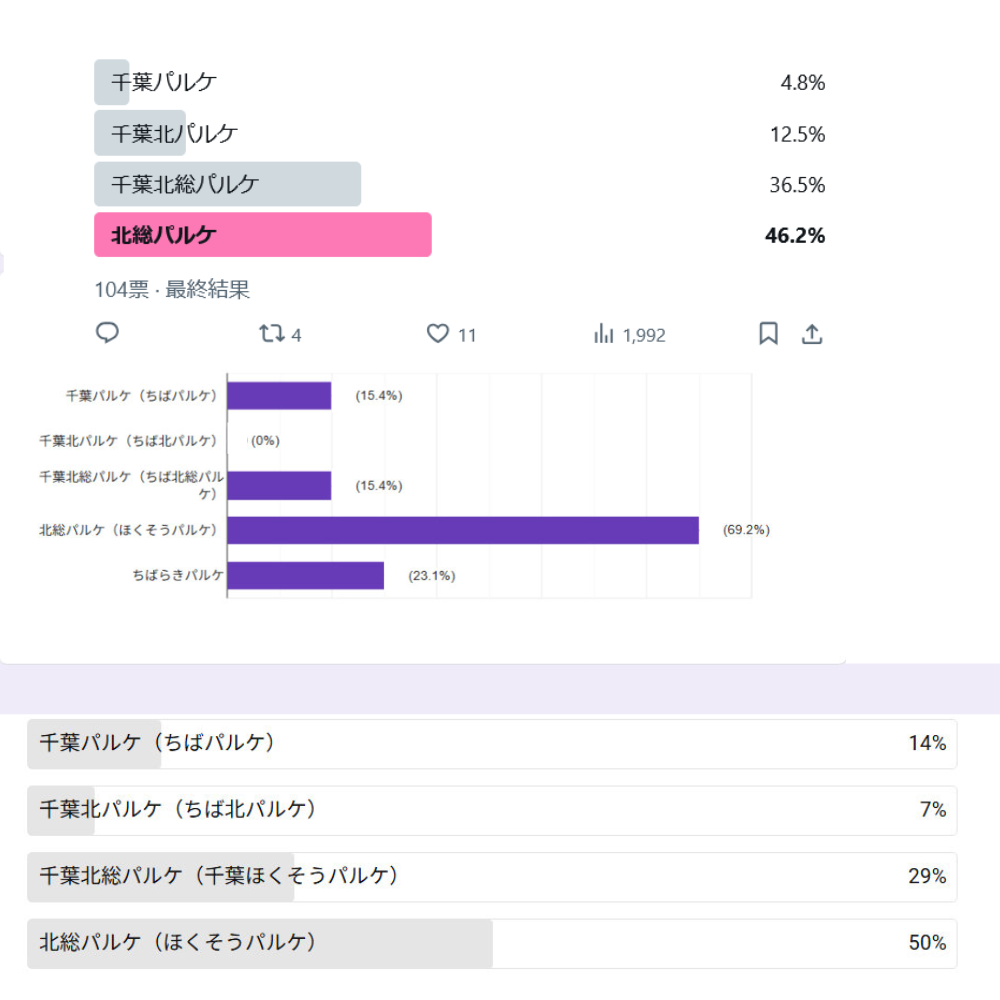Click the purple ちばらきパルケ 23.1% bar
This screenshot has width=1000, height=1000.
pos(305,575)
